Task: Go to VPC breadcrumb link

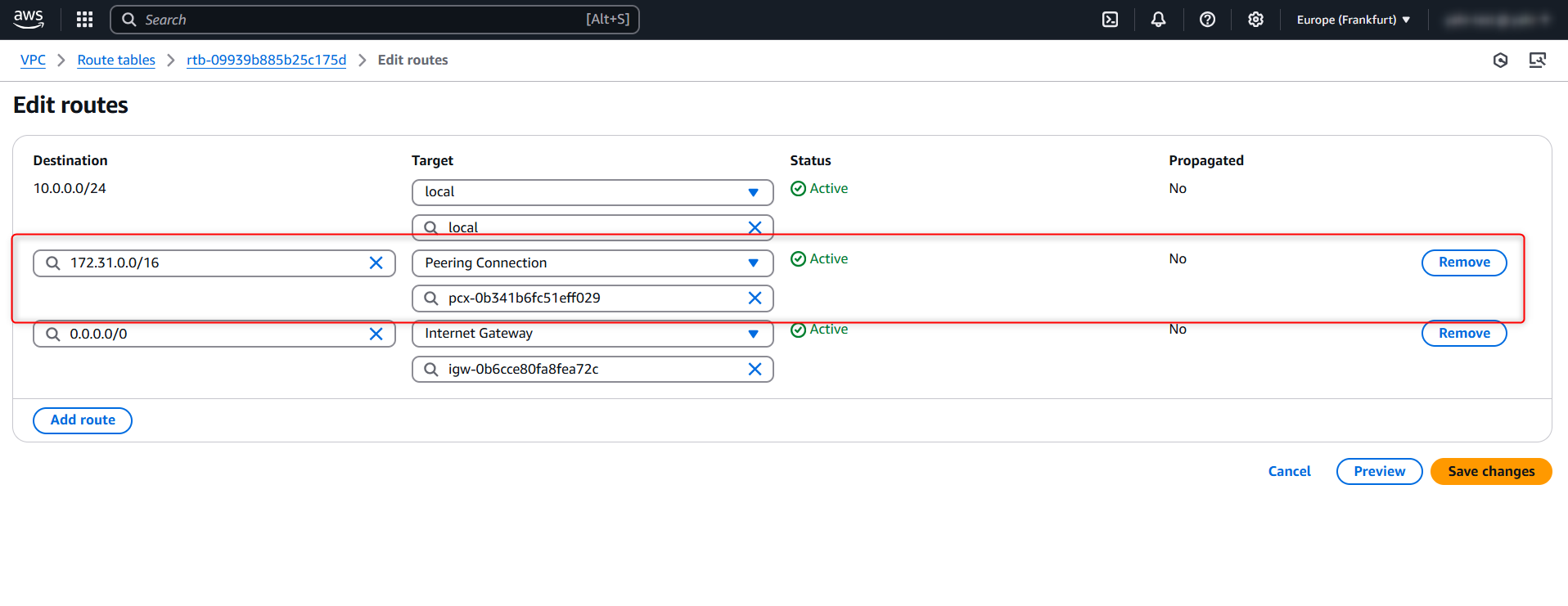Action: click(x=33, y=60)
